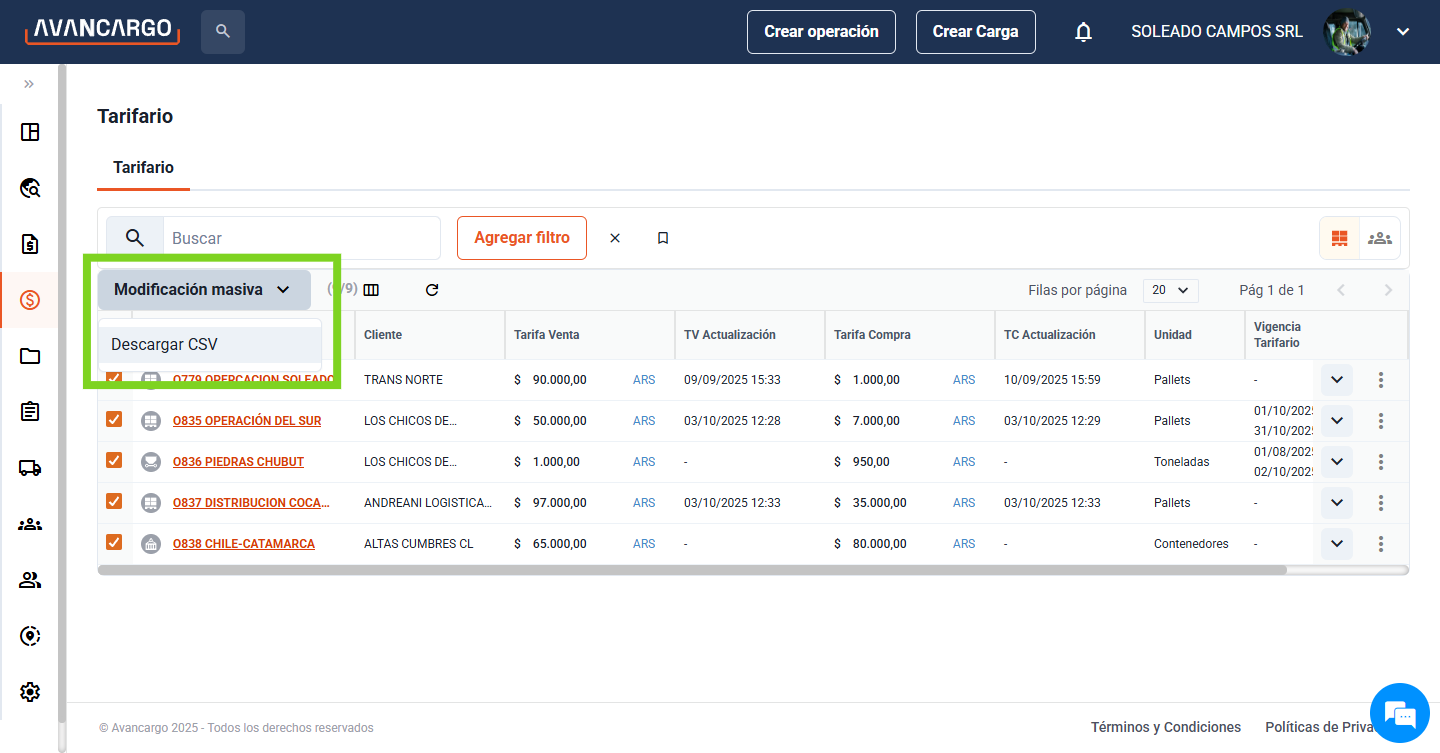This screenshot has width=1440, height=753.
Task: Open the rows per page selector
Action: click(x=1170, y=290)
